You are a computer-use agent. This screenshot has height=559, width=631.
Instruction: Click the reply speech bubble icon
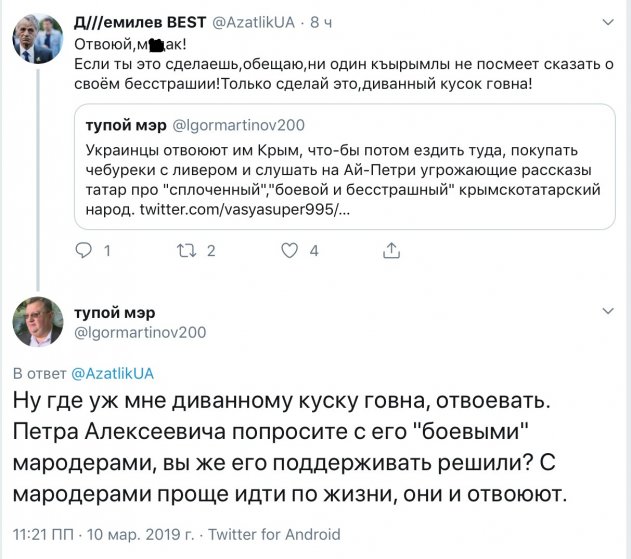pyautogui.click(x=84, y=251)
